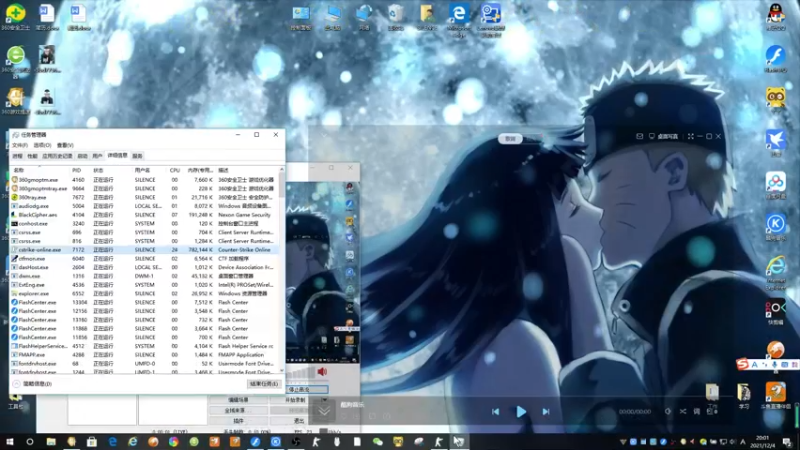The width and height of the screenshot is (800, 450).
Task: Select the cstrike-online.exe process row
Action: tap(145, 249)
